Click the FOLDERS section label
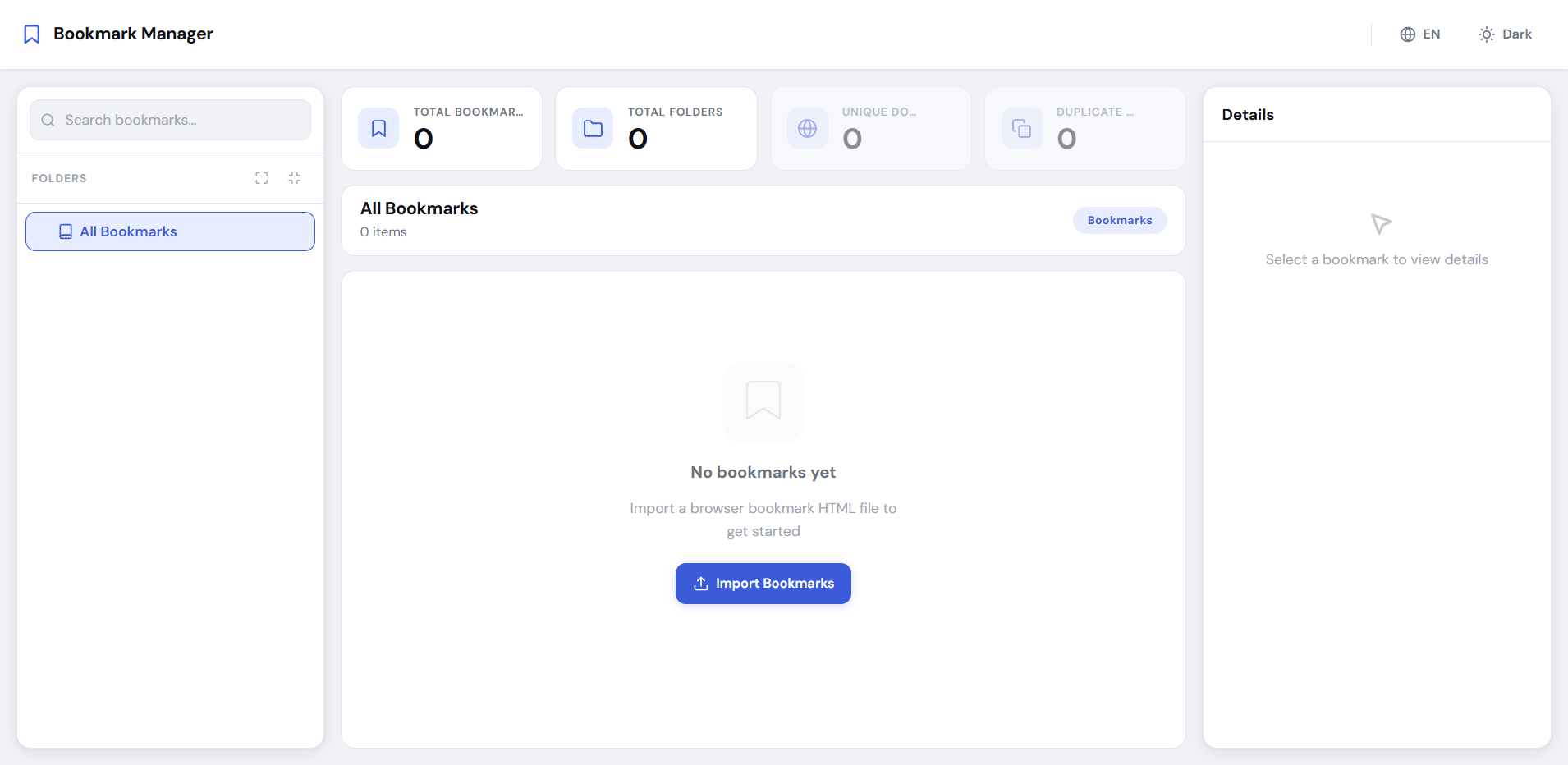This screenshot has width=1568, height=765. [59, 178]
